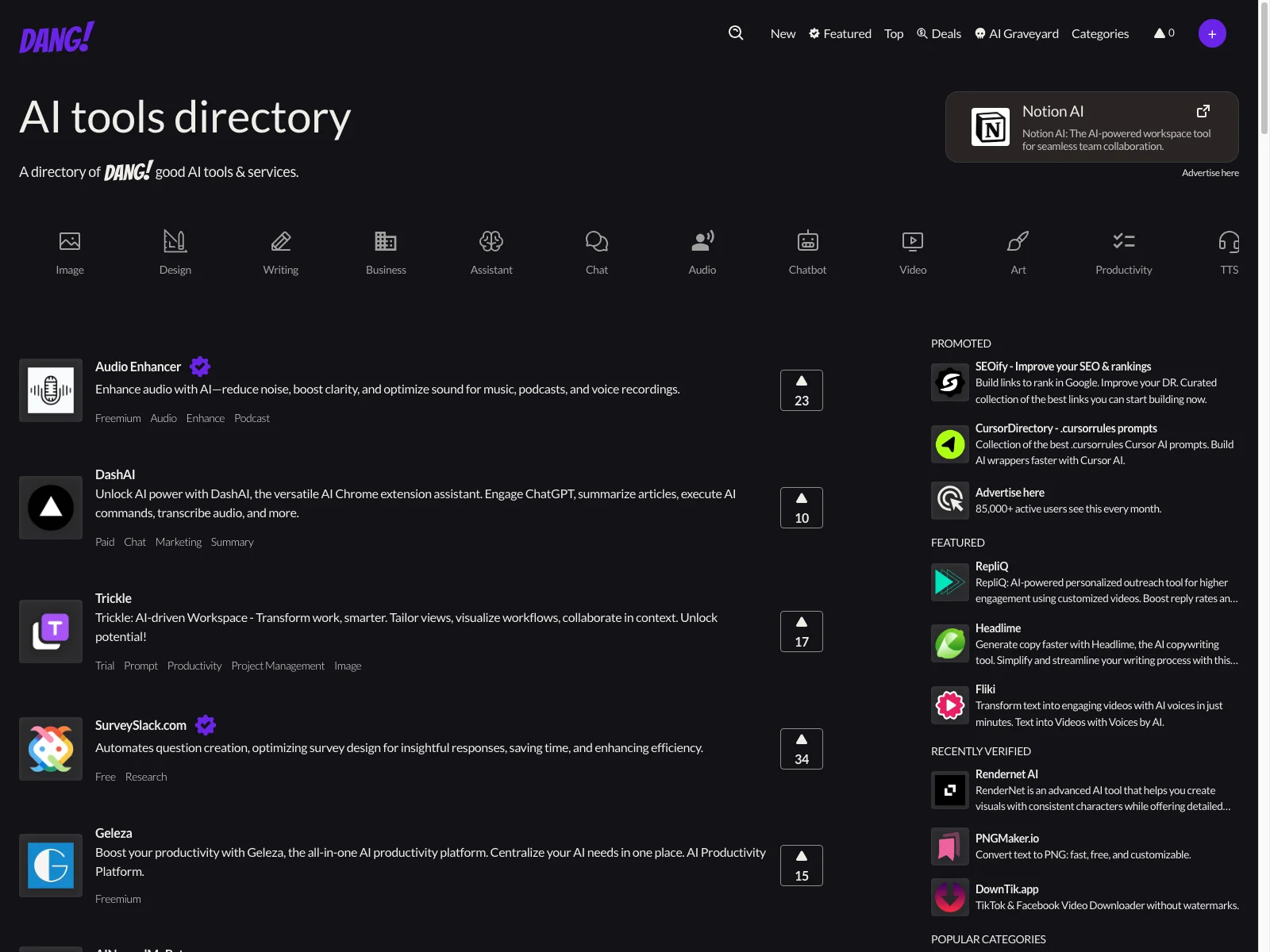
Task: Click the DownTik.app icon
Action: point(950,897)
